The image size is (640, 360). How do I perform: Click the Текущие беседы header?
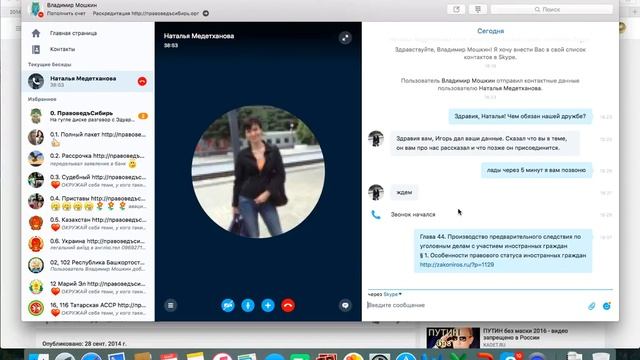(x=49, y=64)
